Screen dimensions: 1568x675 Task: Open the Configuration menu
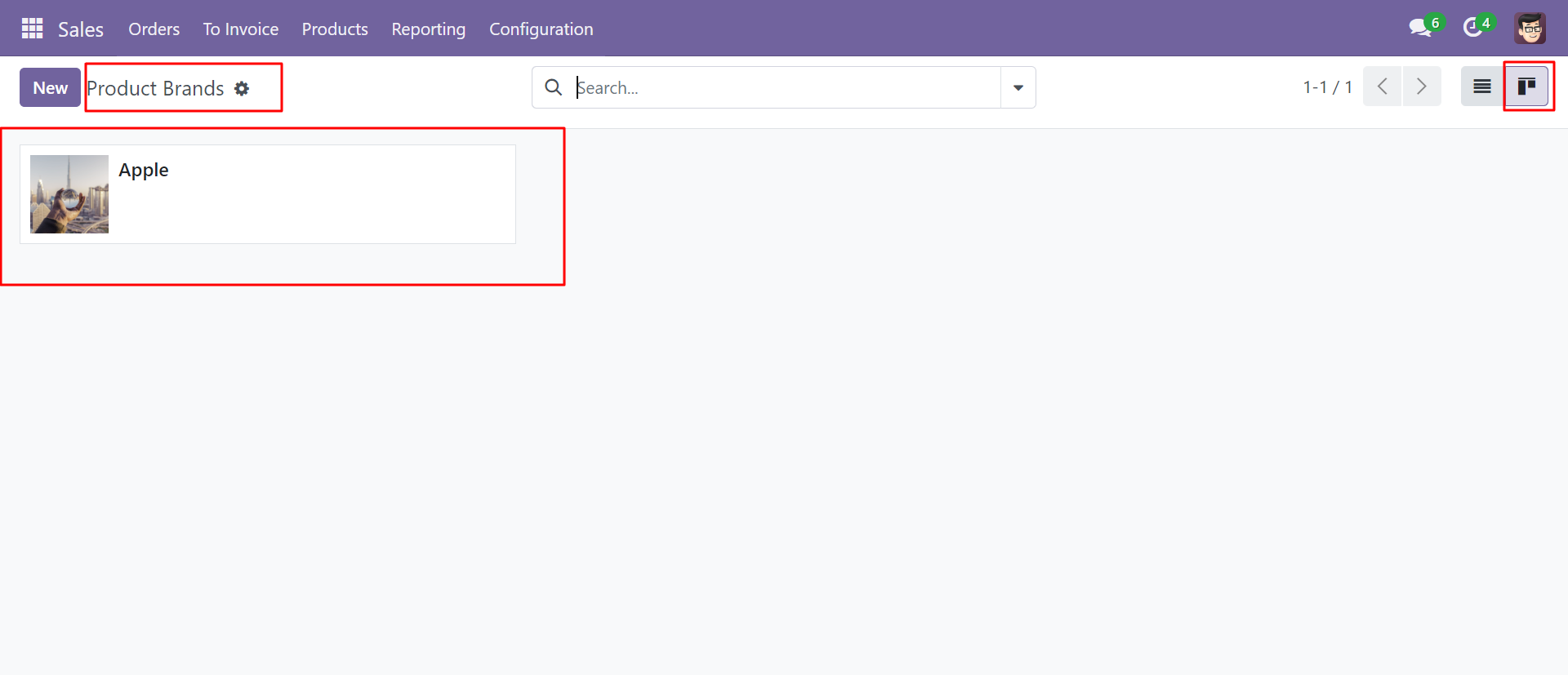[x=541, y=29]
